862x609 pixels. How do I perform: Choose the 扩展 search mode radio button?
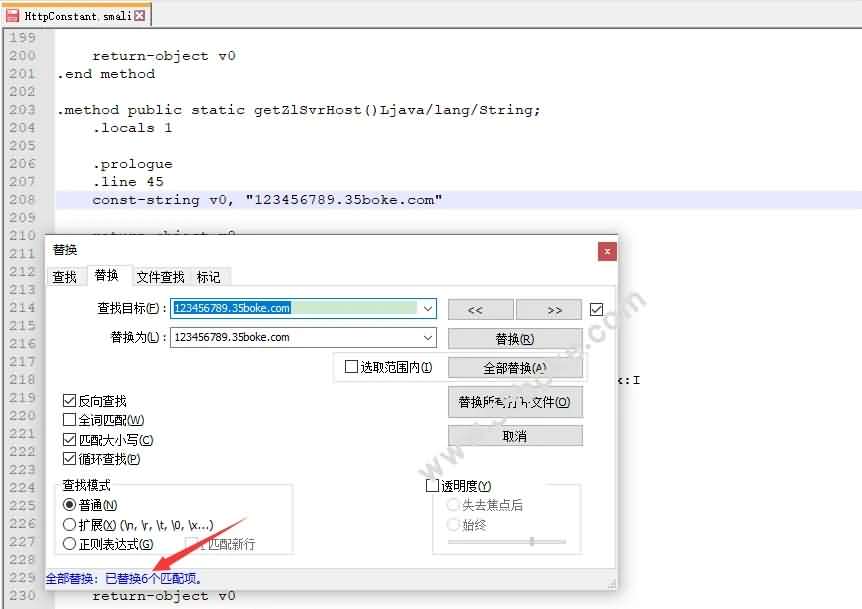pos(70,525)
